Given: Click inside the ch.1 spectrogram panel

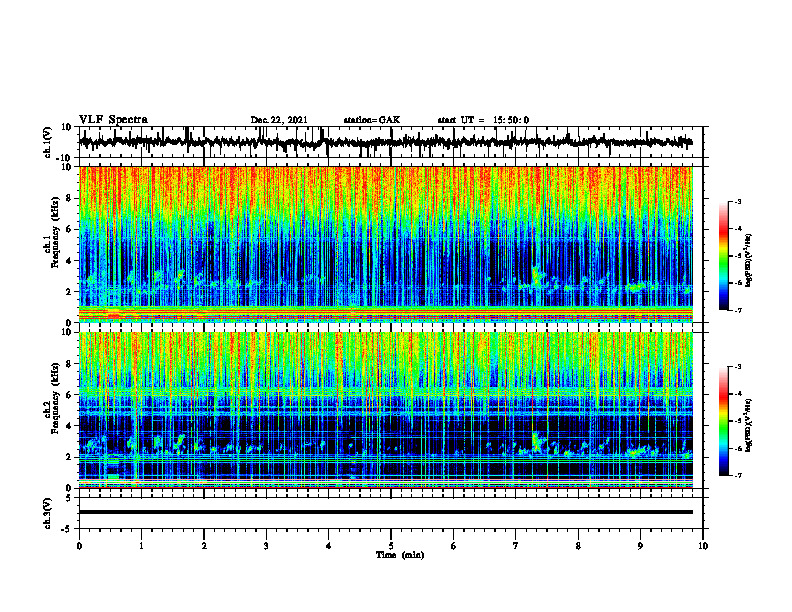Looking at the screenshot, I should (x=385, y=244).
